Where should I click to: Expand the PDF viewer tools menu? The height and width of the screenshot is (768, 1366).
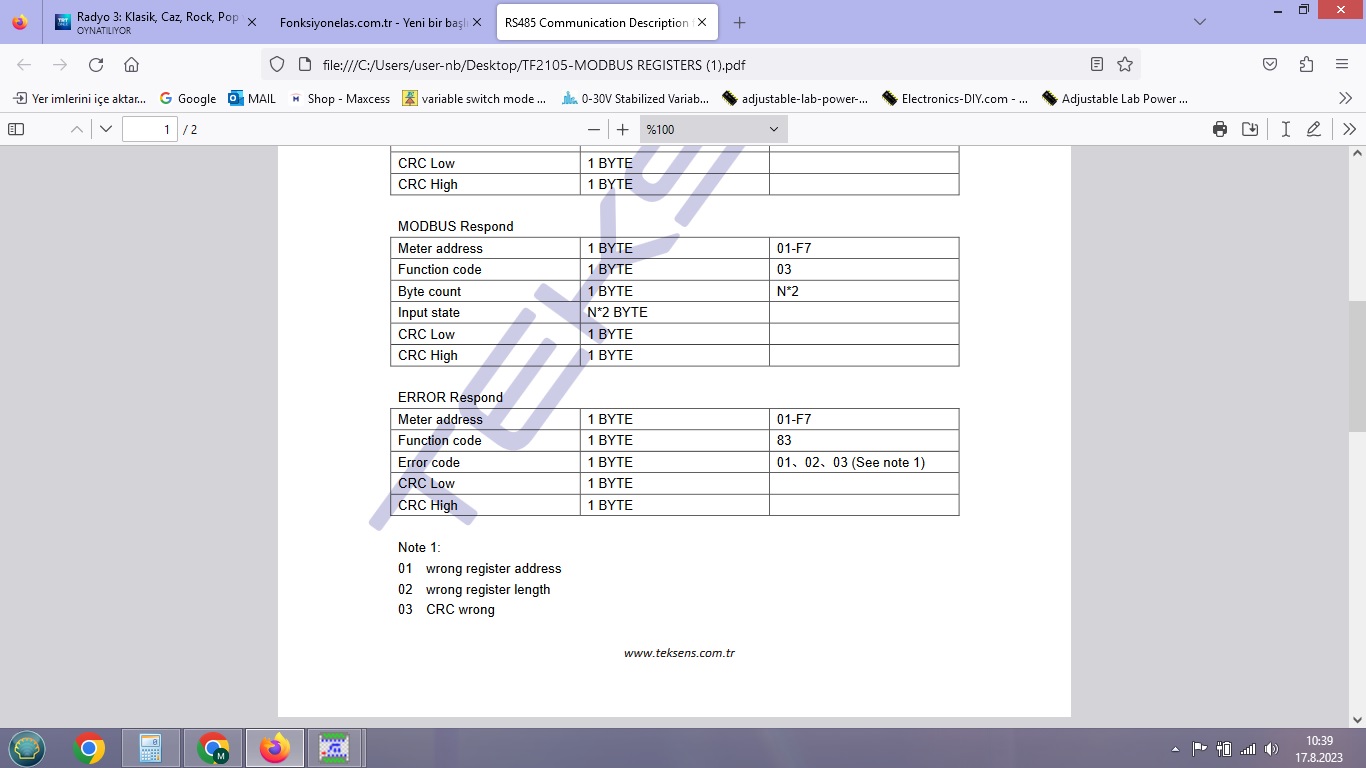click(1349, 129)
